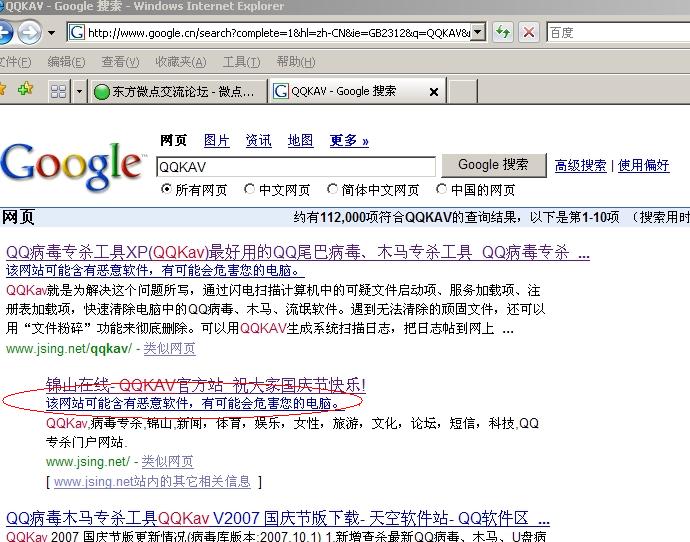Click the 网页 search category

(x=173, y=140)
